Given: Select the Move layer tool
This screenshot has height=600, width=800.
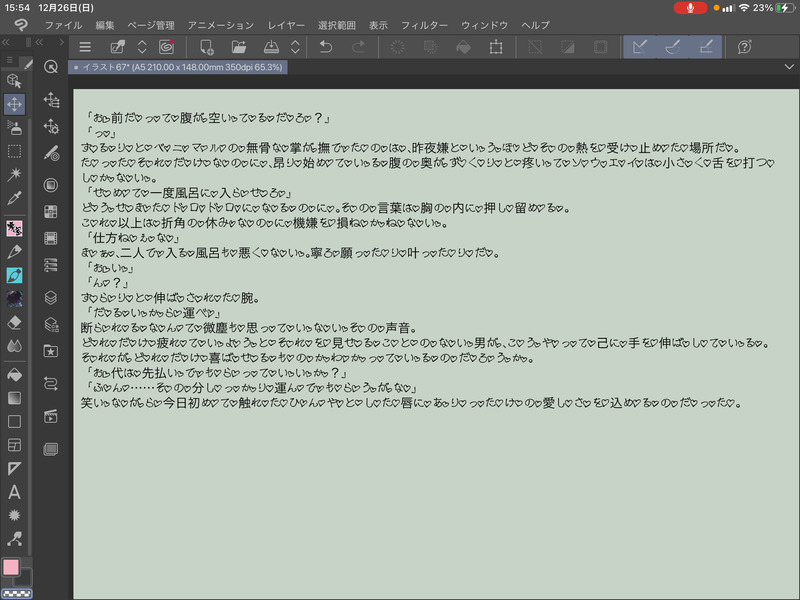Looking at the screenshot, I should coord(14,104).
